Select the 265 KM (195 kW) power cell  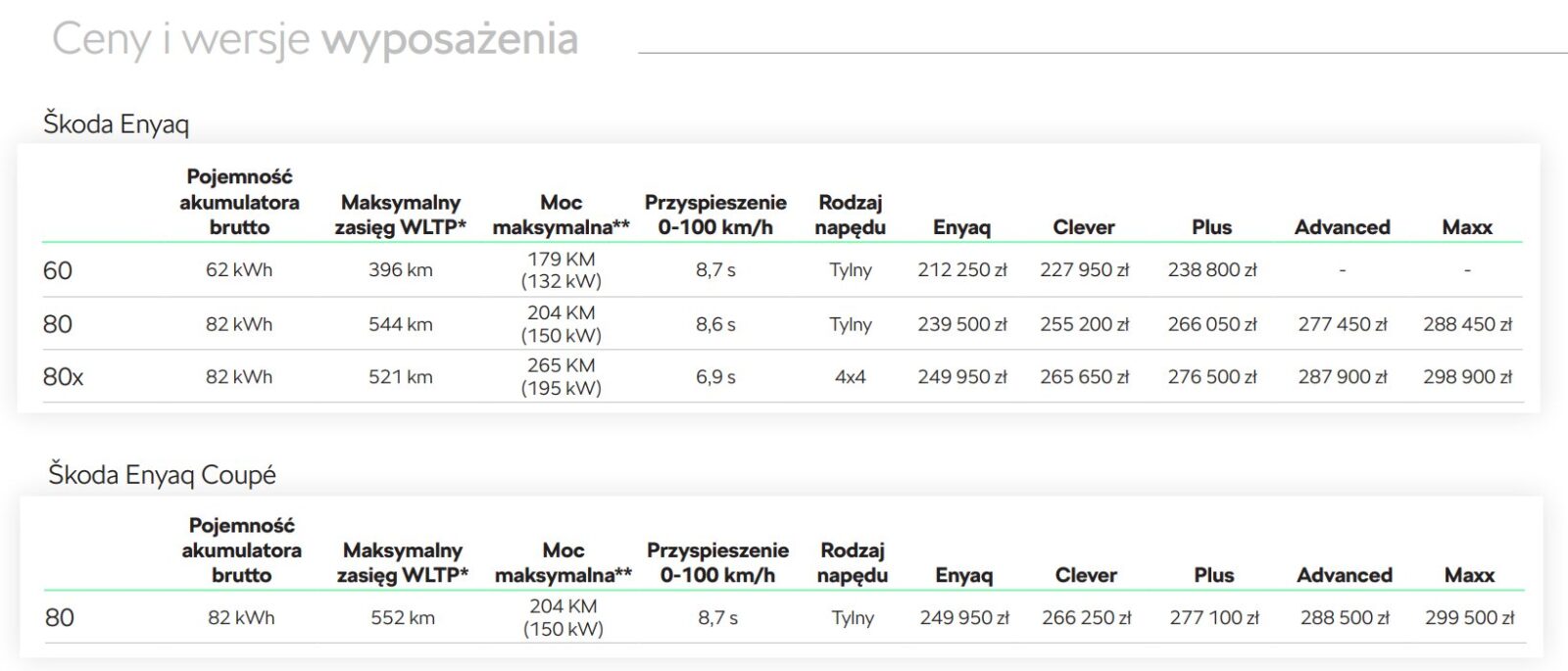tap(561, 377)
